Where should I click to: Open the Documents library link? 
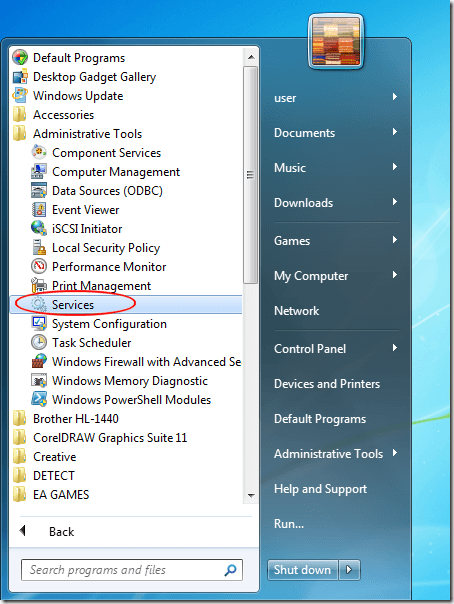coord(305,133)
